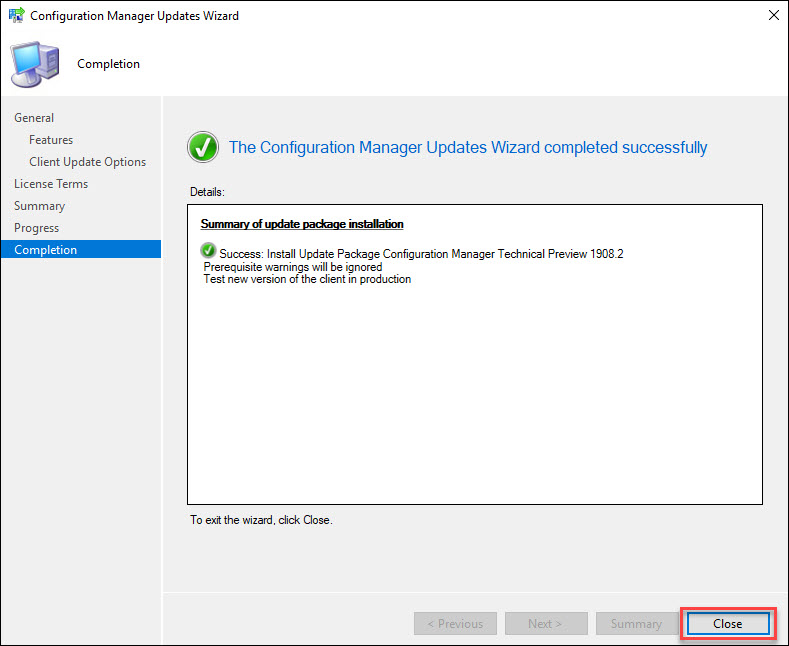Click the wizard completed successfully headline
The height and width of the screenshot is (646, 789).
[x=468, y=147]
